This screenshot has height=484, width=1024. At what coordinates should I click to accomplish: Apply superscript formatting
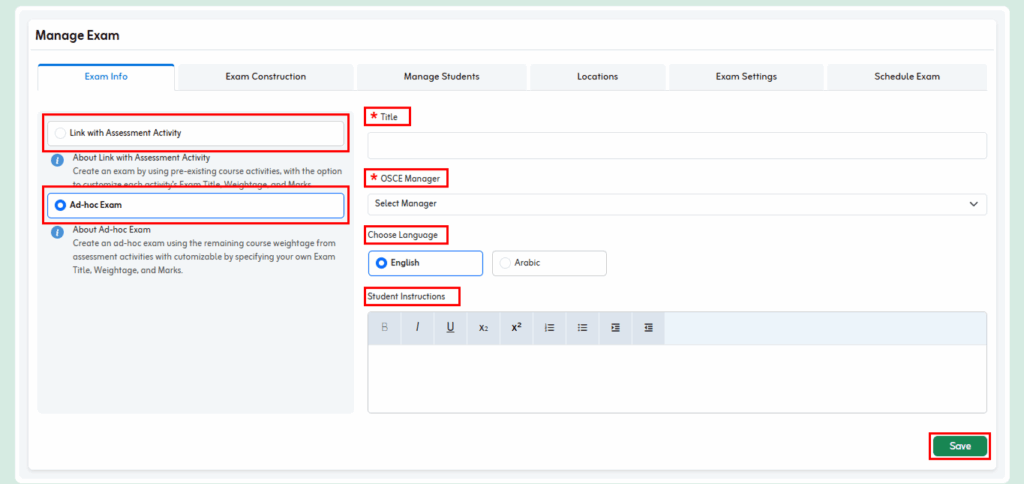[516, 327]
